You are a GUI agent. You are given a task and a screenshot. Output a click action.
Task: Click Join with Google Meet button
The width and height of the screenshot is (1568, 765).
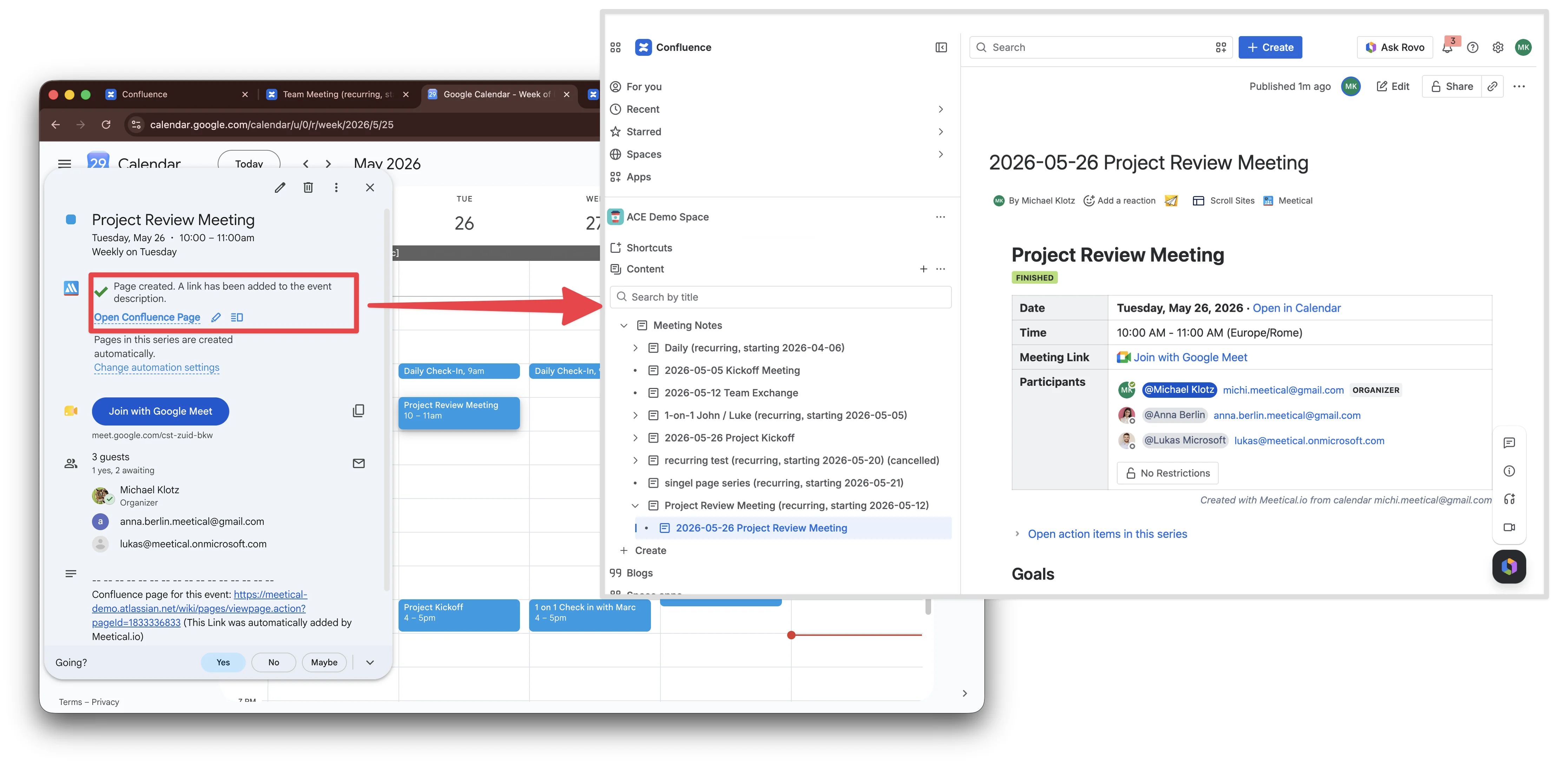pos(160,411)
